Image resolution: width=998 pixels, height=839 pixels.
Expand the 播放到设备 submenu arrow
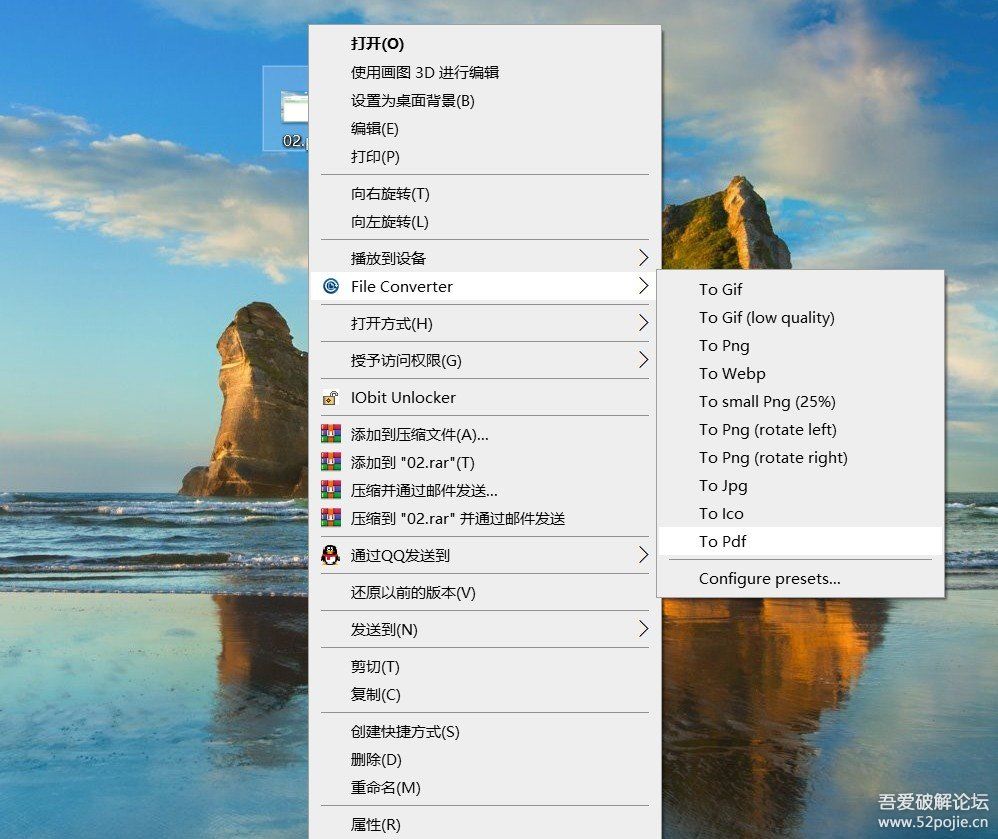(x=643, y=258)
